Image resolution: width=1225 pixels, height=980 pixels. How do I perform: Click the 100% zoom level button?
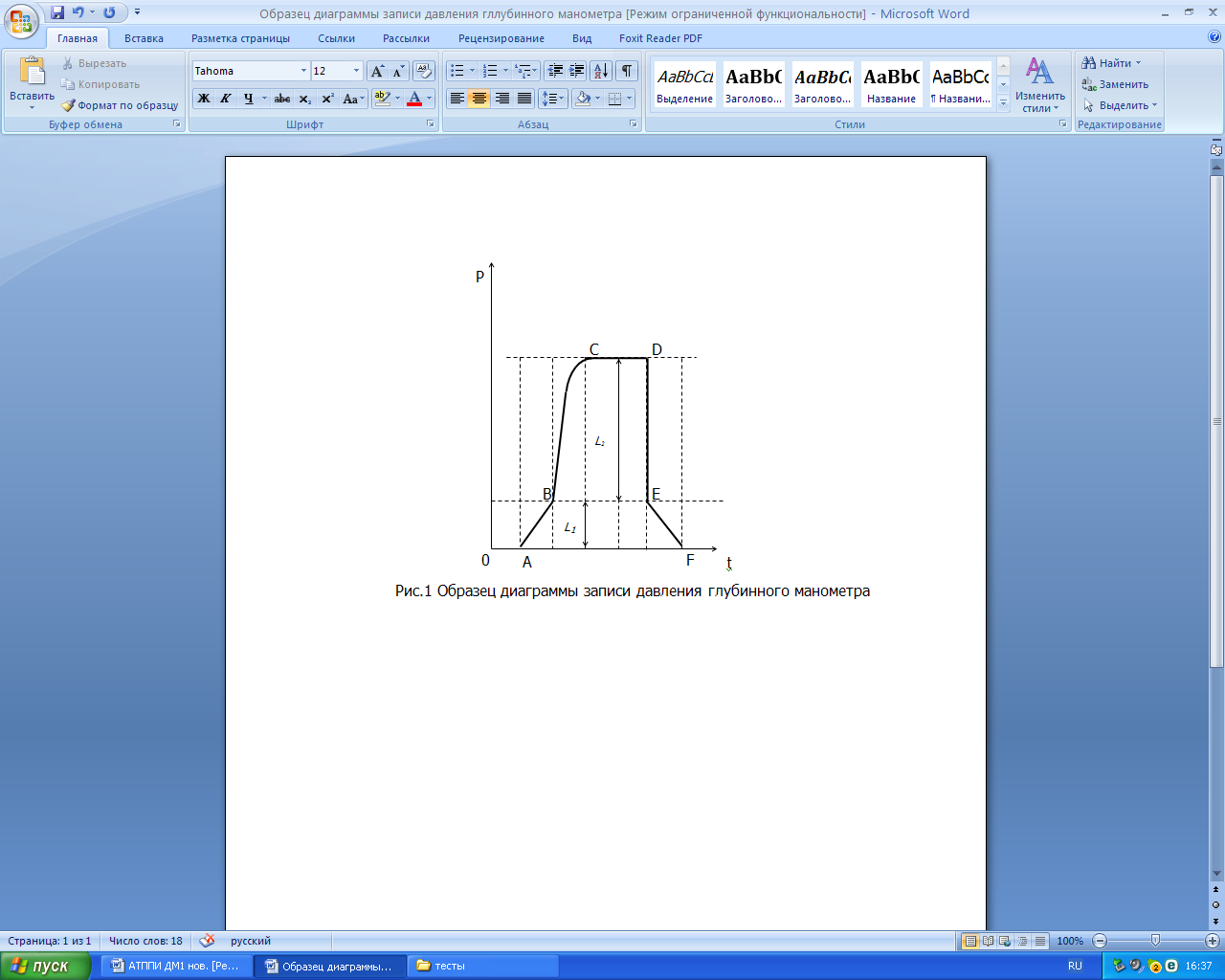1070,941
